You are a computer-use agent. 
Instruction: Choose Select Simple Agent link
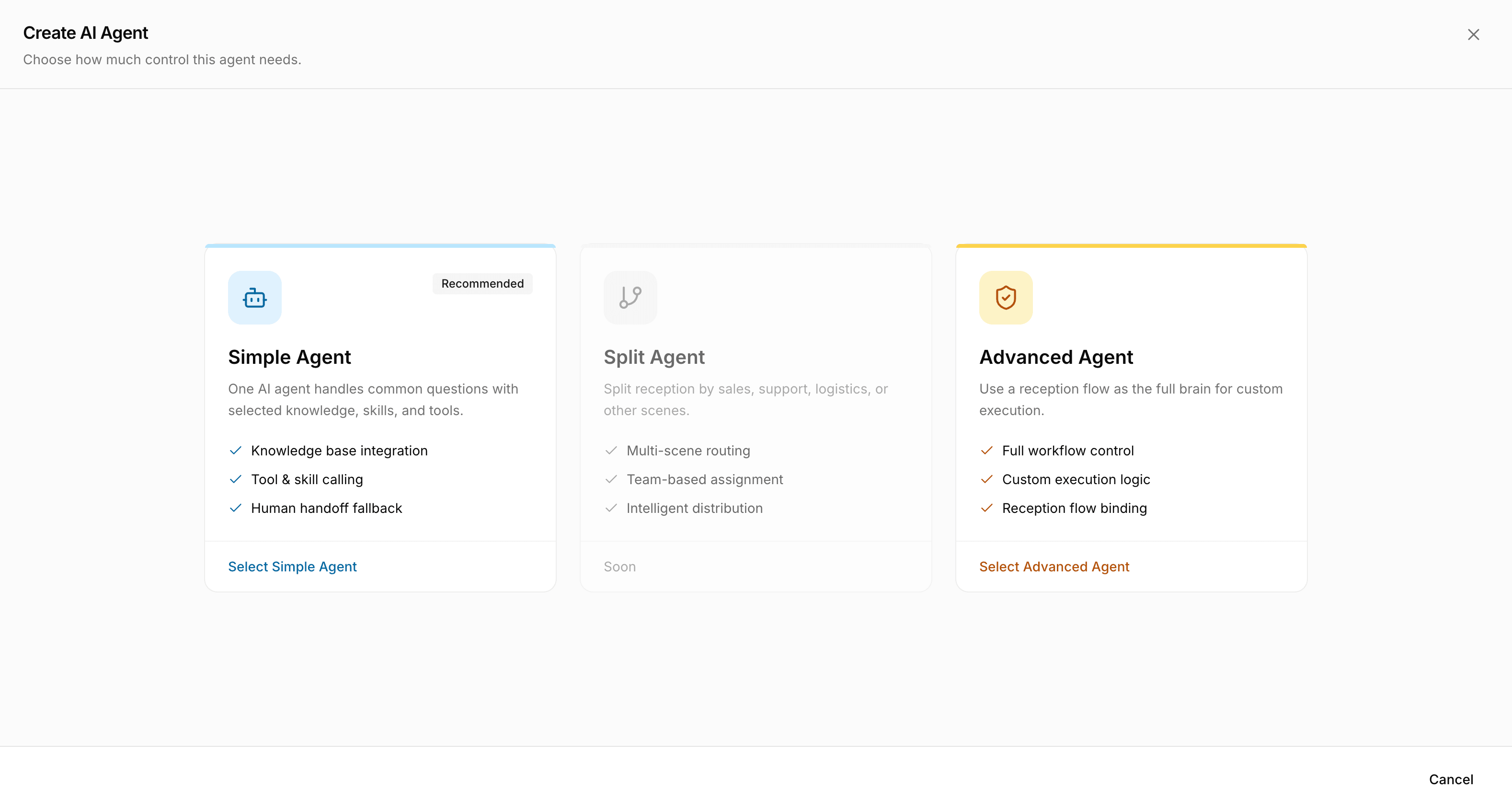[x=292, y=567]
